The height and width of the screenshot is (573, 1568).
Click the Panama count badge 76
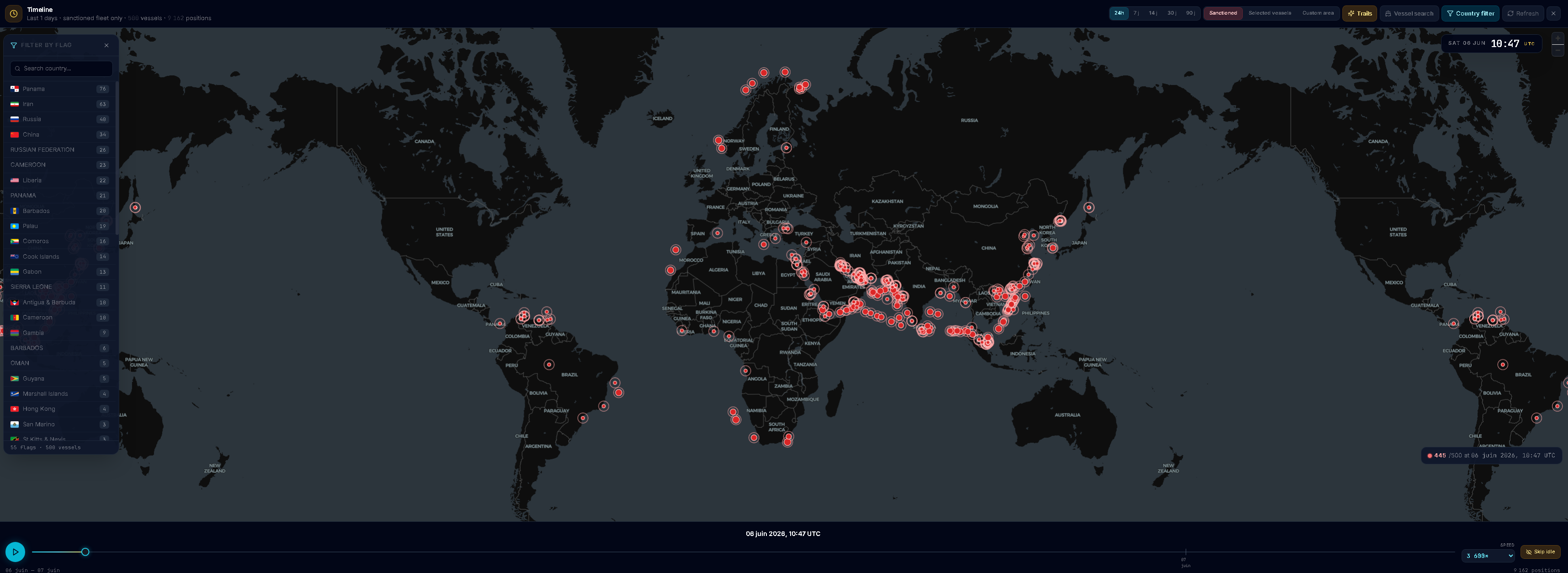pyautogui.click(x=102, y=89)
